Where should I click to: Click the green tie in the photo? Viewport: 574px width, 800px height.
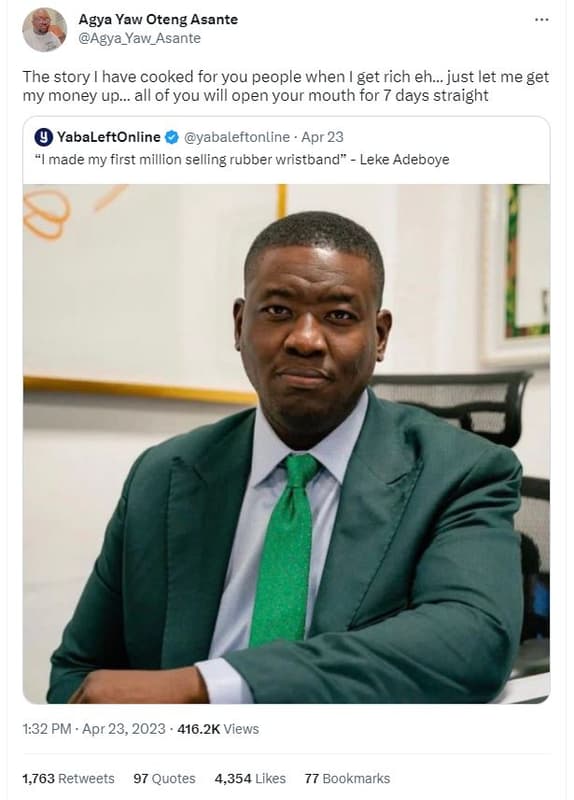(x=284, y=548)
